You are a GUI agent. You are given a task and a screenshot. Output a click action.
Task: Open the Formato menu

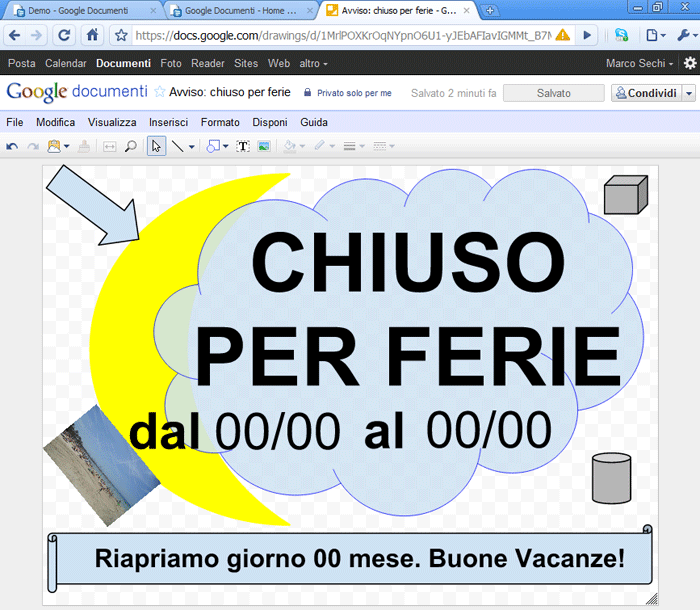[x=220, y=122]
